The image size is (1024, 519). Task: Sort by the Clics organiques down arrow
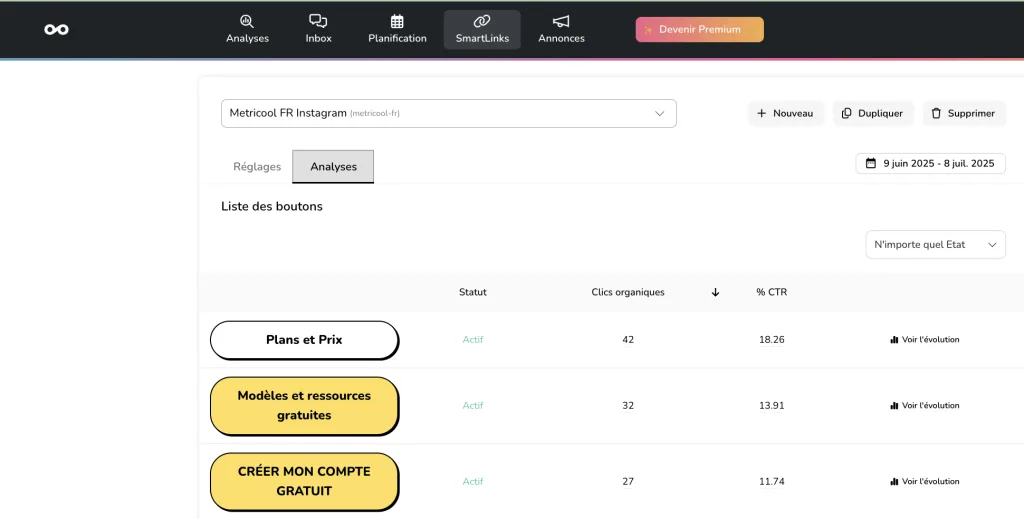(x=715, y=293)
